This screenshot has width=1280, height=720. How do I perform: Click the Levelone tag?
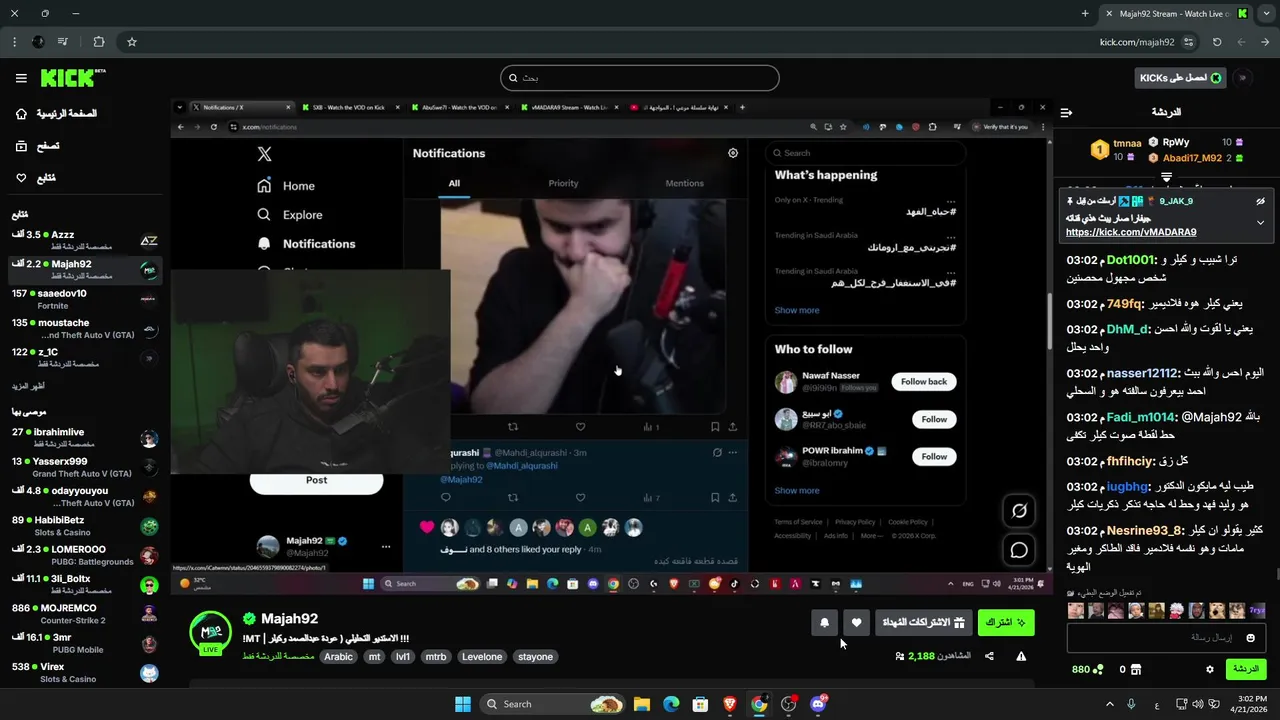click(482, 657)
